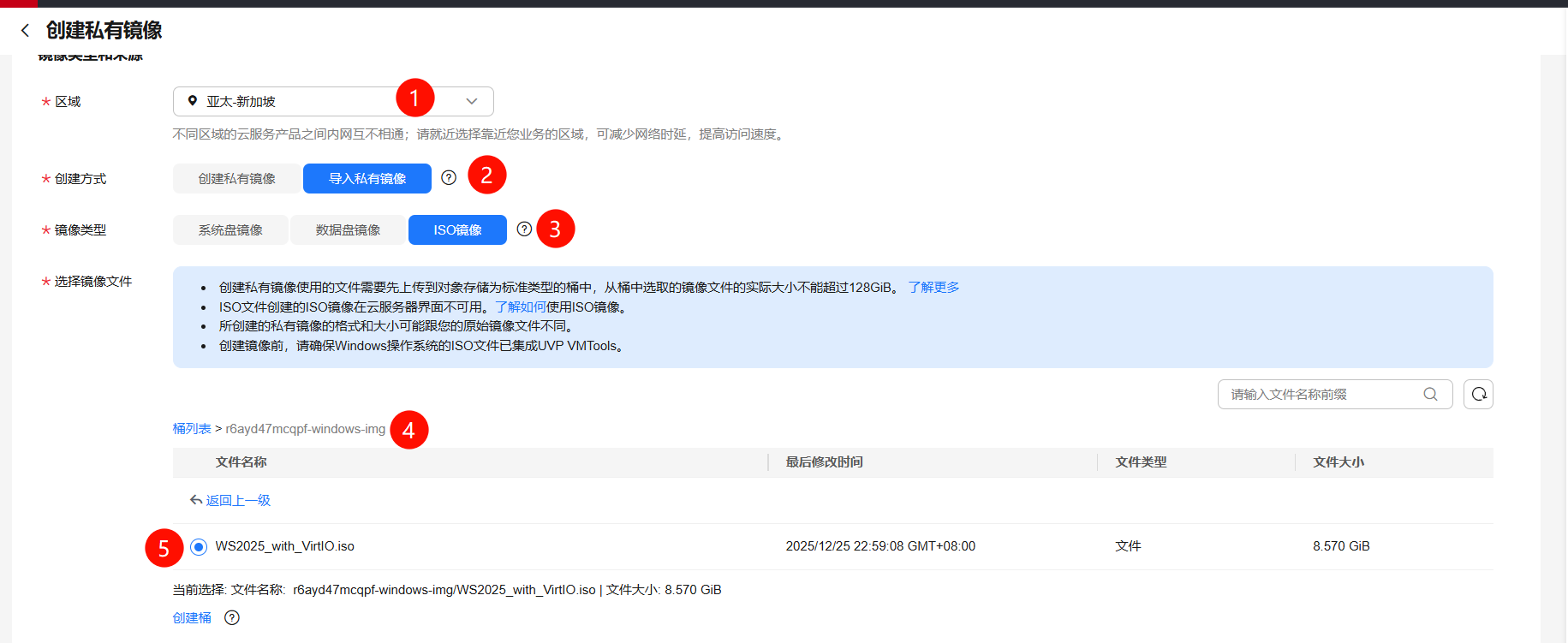Screen dimensions: 1568x643
Task: Click the 桶列表 breadcrumb link
Action: click(x=192, y=429)
